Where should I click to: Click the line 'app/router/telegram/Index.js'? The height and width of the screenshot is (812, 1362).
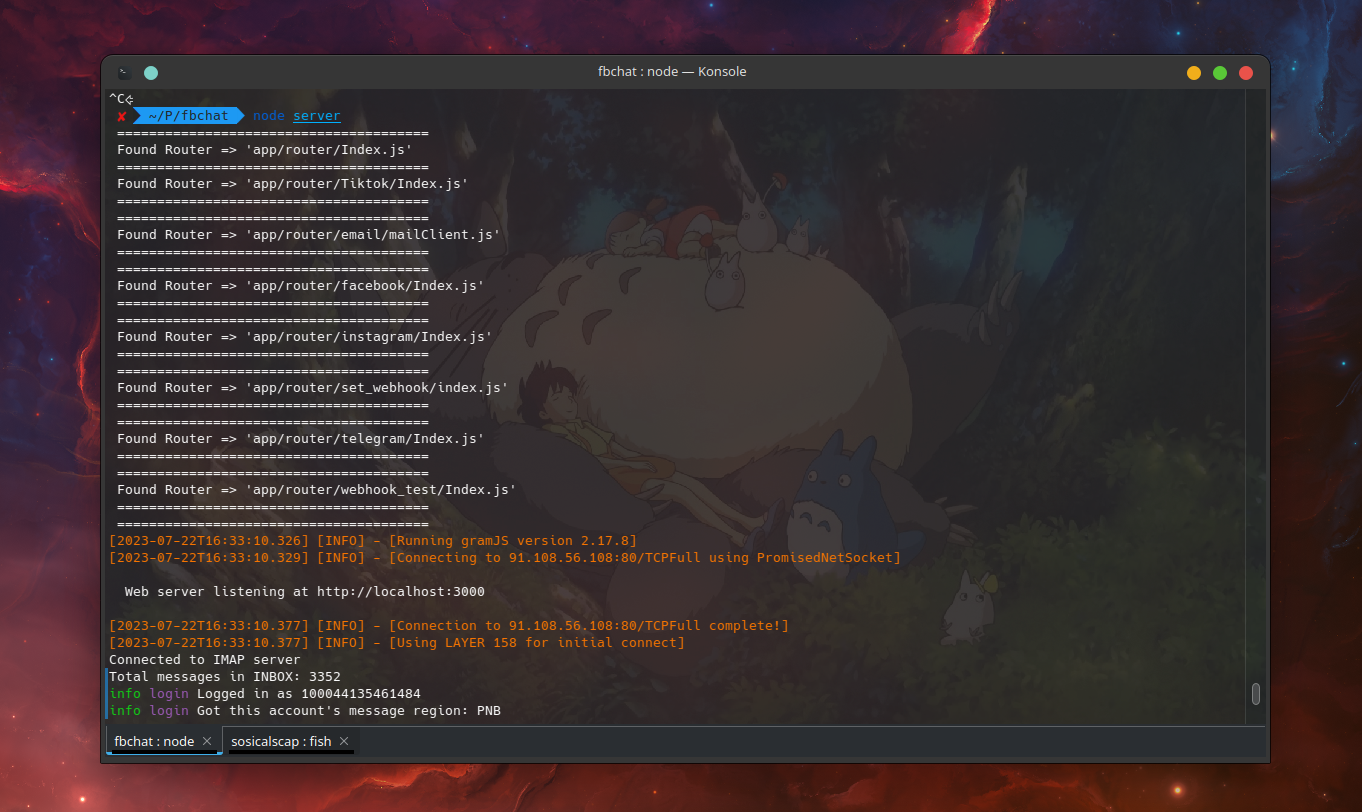(301, 438)
